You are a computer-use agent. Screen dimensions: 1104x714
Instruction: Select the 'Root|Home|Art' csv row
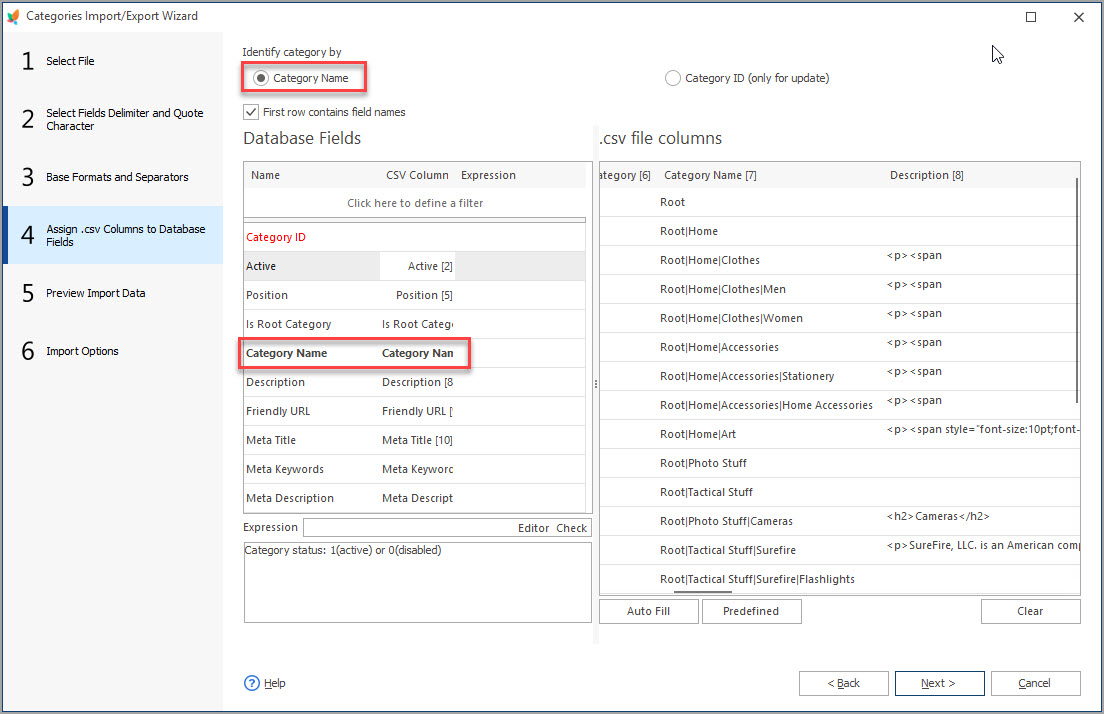(x=839, y=434)
